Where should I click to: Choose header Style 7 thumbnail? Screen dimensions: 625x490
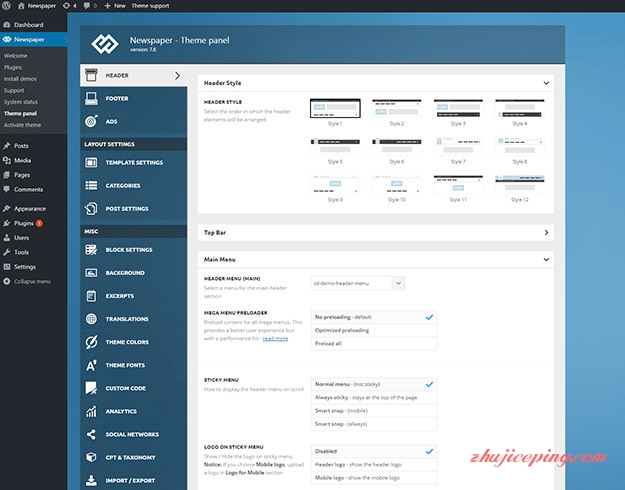(458, 146)
